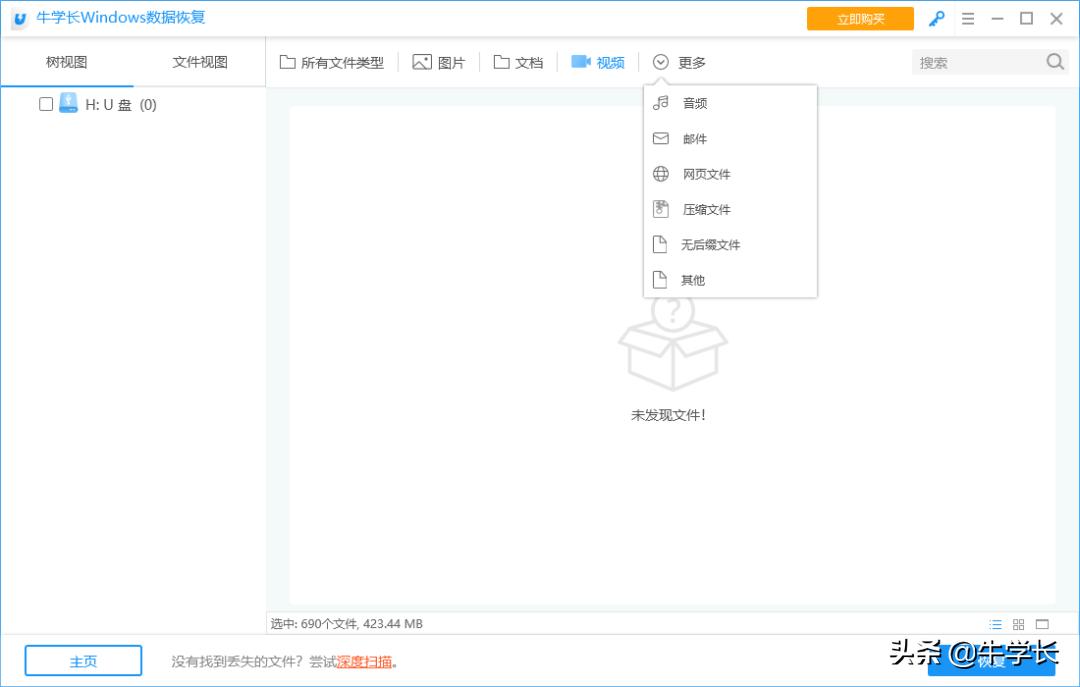The image size is (1080, 687).
Task: Click the 立即购买 purchase button
Action: click(859, 18)
